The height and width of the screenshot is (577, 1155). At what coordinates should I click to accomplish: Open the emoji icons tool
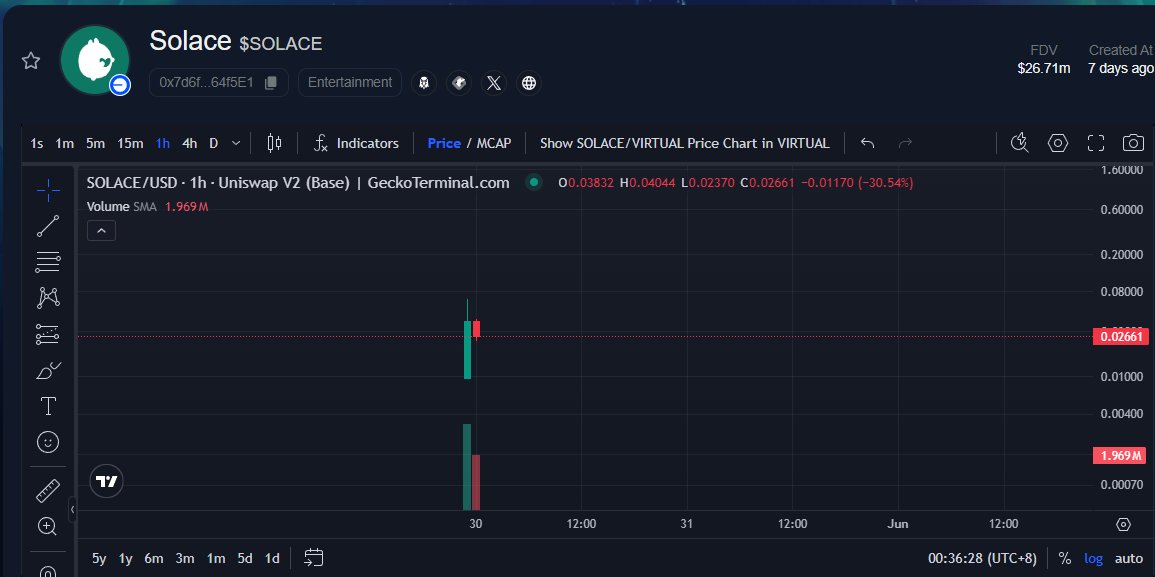pos(48,442)
